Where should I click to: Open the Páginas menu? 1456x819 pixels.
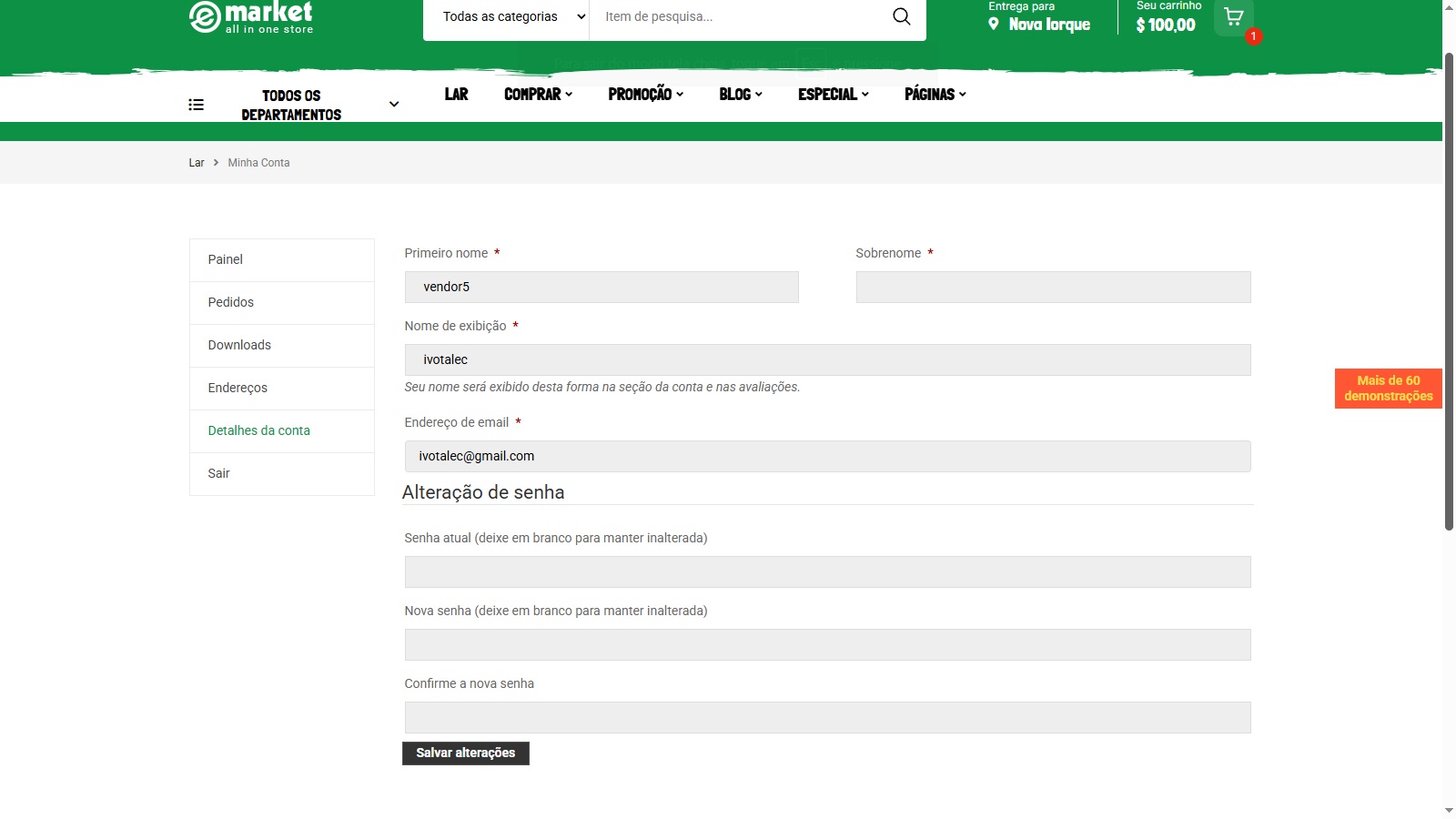click(935, 95)
